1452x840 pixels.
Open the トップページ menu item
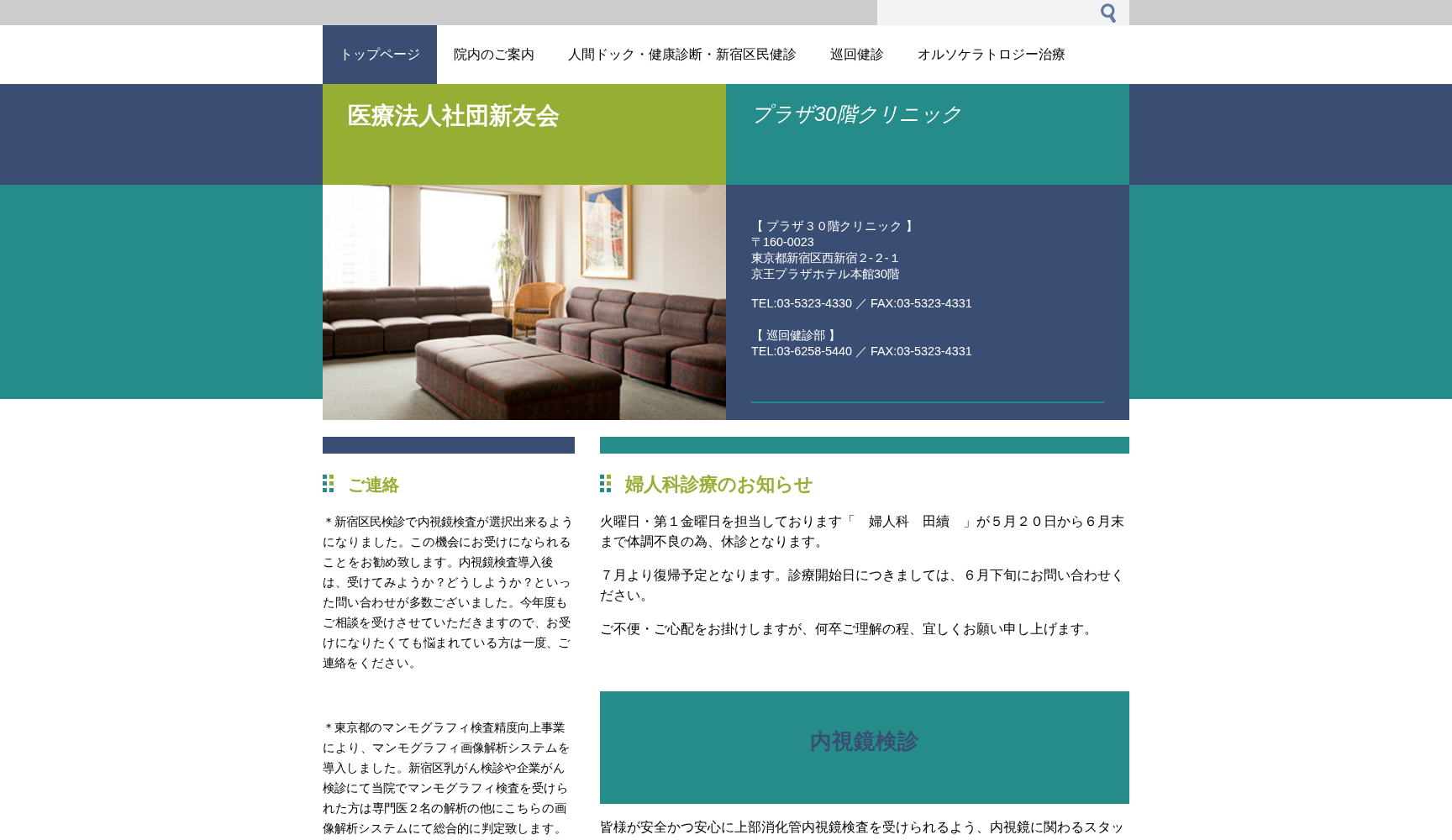[379, 54]
